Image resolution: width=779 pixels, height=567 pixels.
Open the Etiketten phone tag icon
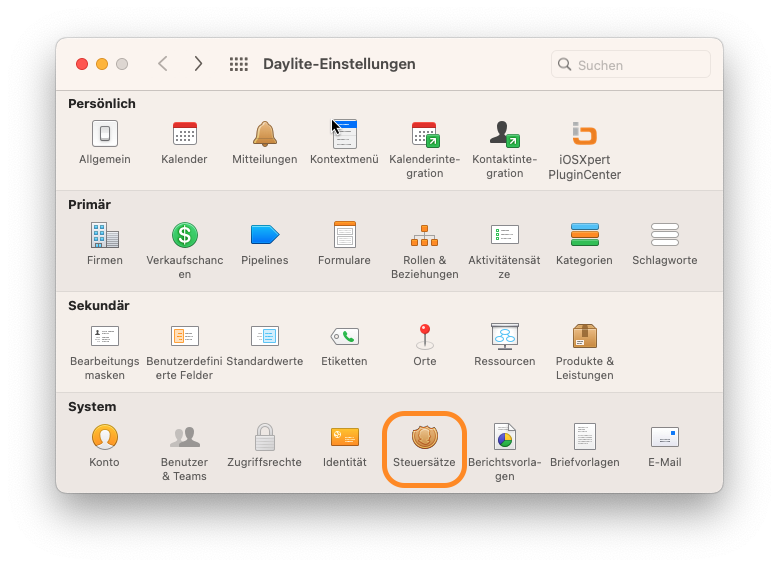pyautogui.click(x=344, y=336)
